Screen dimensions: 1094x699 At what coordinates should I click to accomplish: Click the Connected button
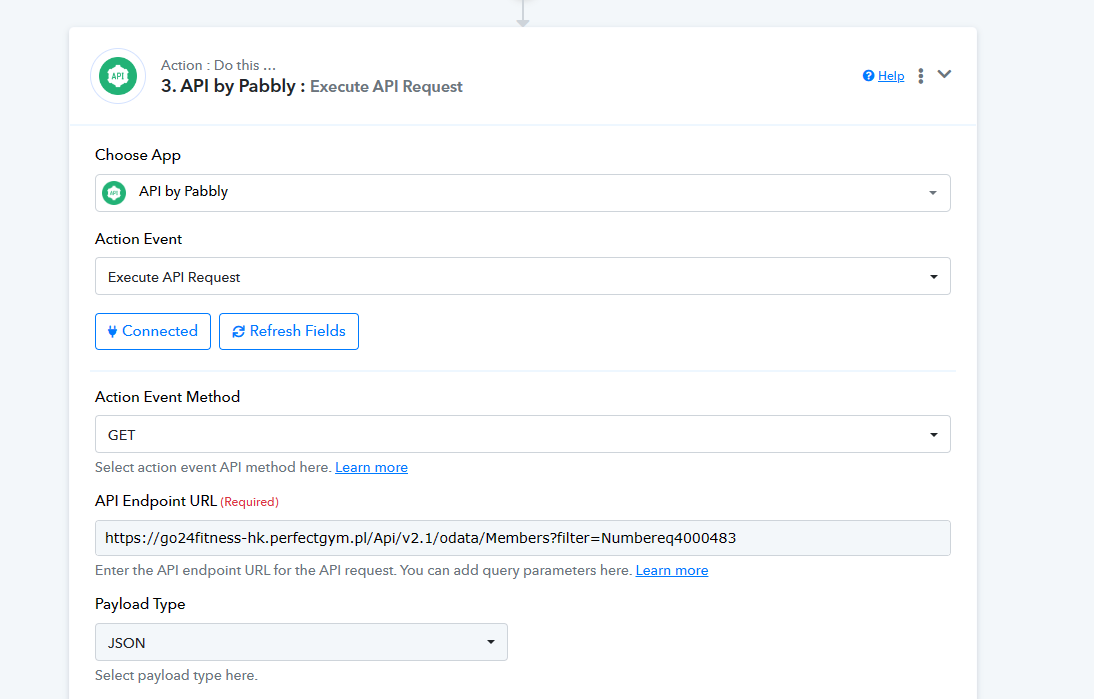[x=153, y=331]
